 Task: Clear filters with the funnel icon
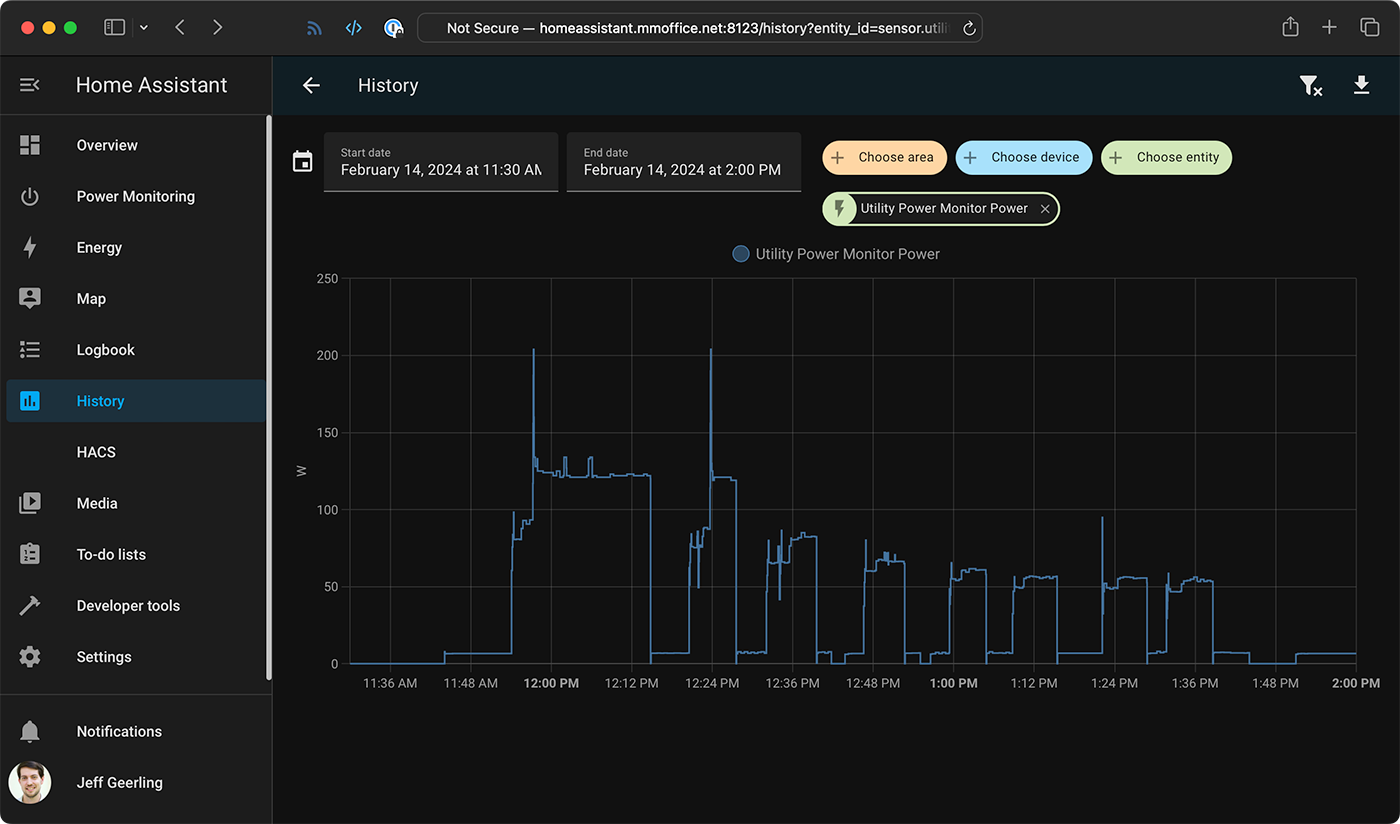1310,86
